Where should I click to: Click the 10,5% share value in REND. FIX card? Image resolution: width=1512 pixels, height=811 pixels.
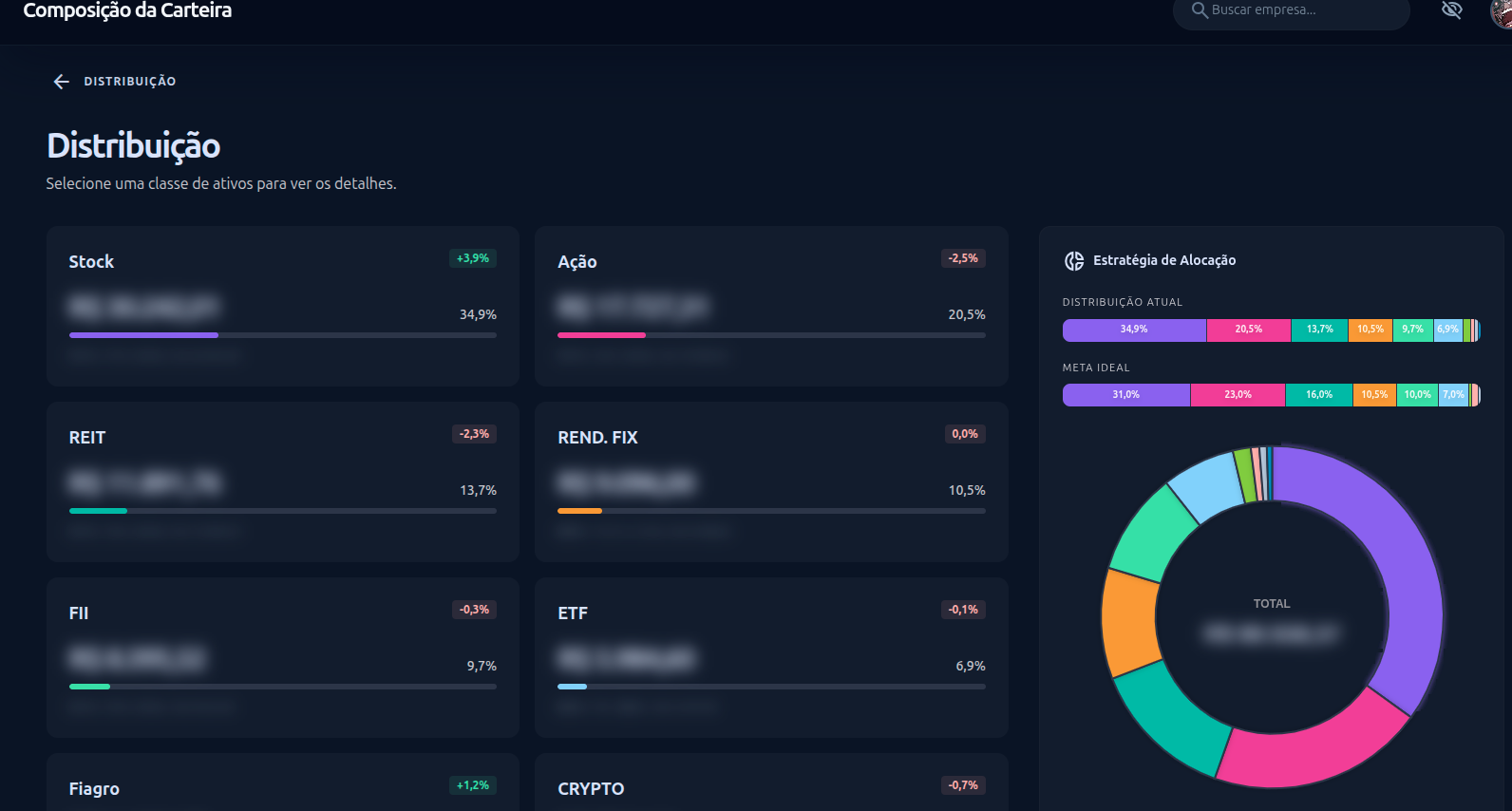[x=967, y=490]
